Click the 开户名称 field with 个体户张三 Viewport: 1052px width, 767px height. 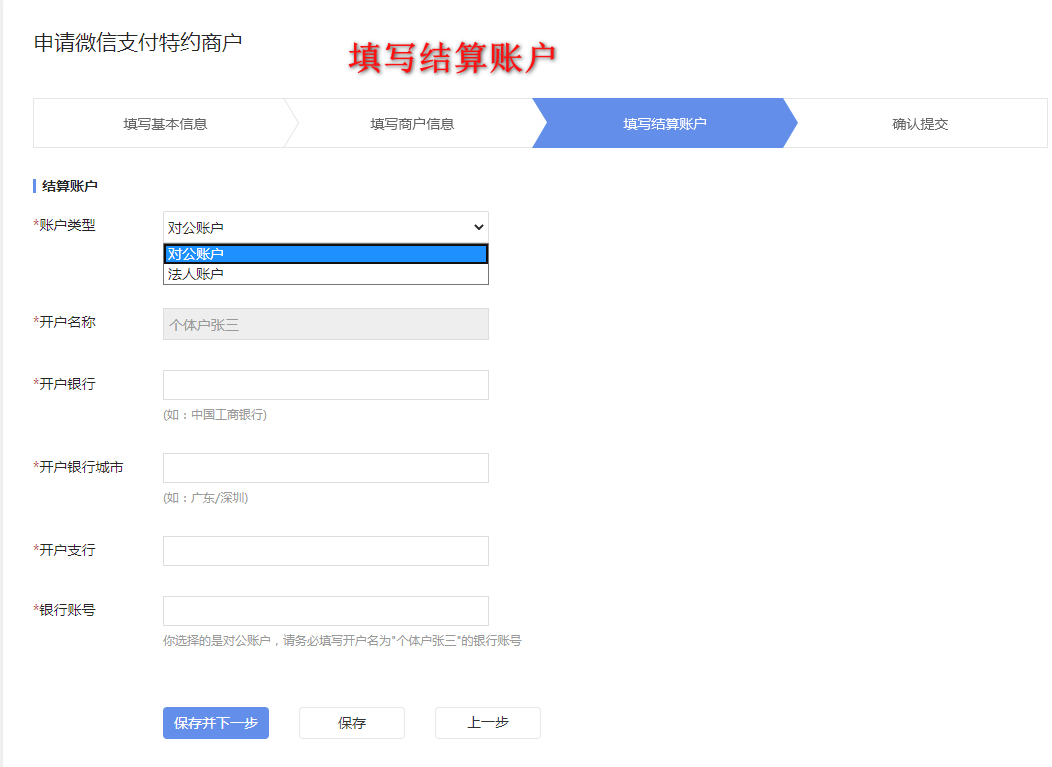click(325, 324)
